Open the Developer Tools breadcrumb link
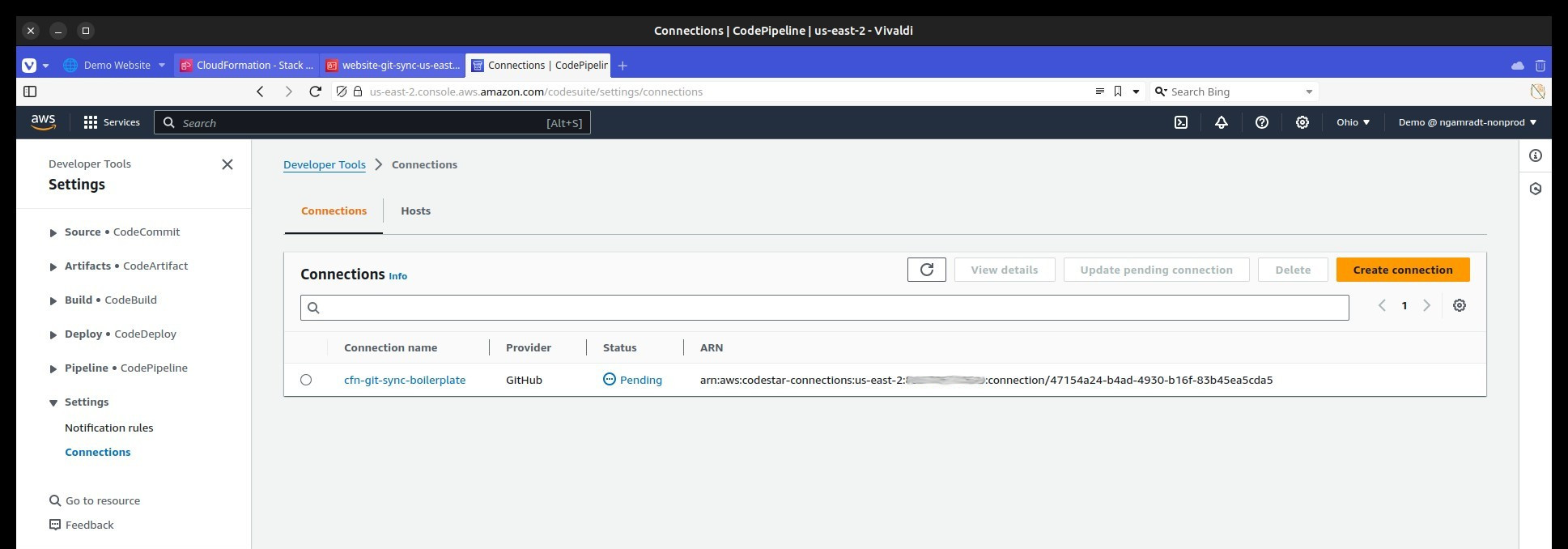Screen dimensions: 1568x549 (325, 164)
